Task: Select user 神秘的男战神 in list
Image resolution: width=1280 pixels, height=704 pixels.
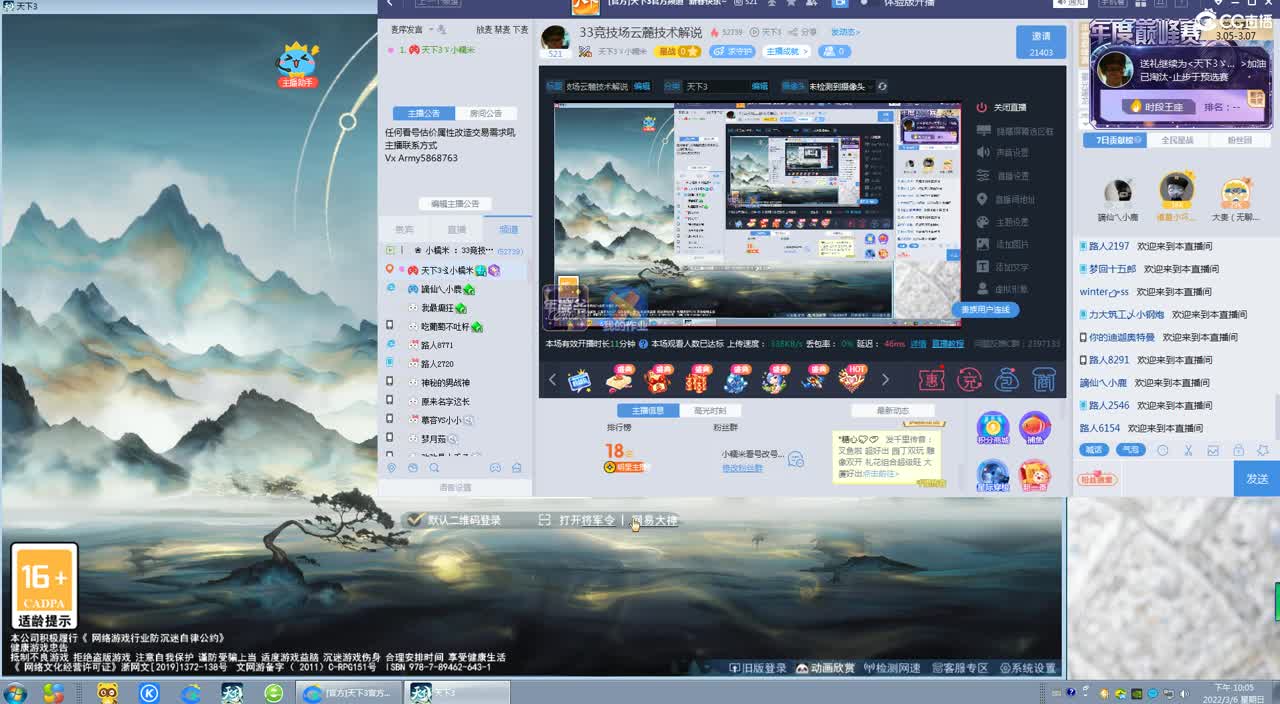Action: tap(445, 382)
